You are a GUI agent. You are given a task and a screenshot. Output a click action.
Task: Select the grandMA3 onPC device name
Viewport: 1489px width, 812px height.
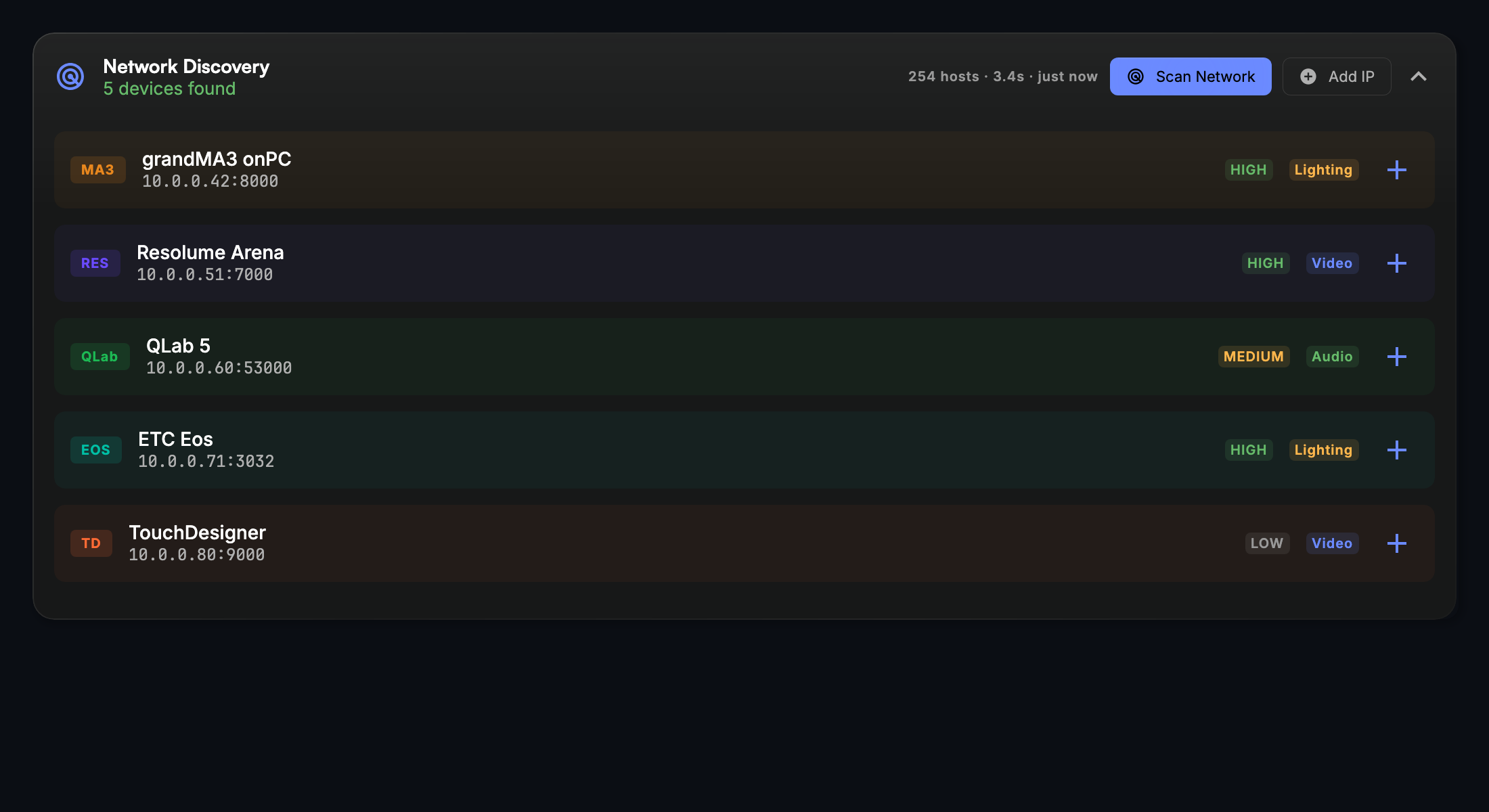[217, 159]
